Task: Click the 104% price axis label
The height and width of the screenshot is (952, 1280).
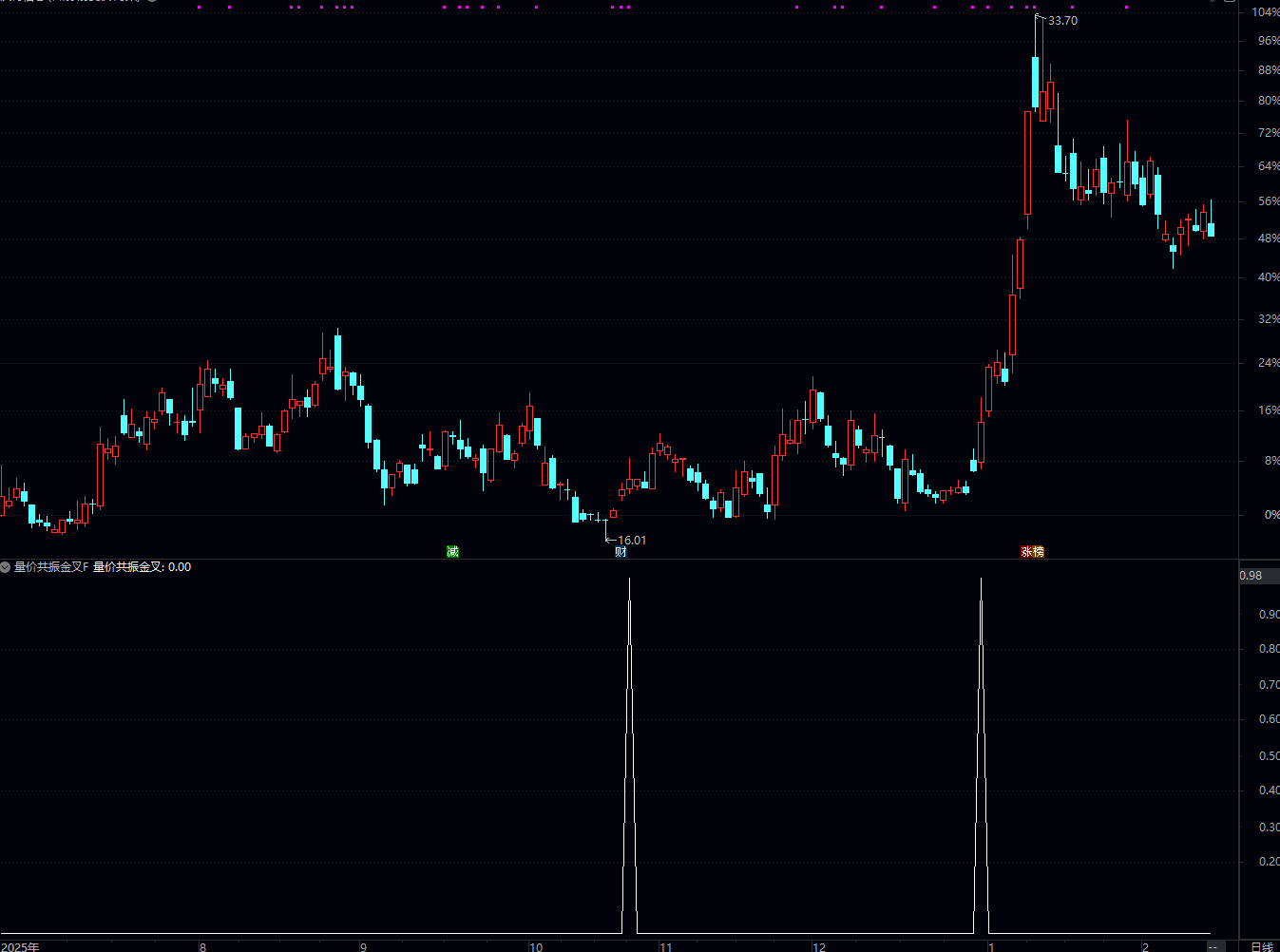Action: [1266, 12]
